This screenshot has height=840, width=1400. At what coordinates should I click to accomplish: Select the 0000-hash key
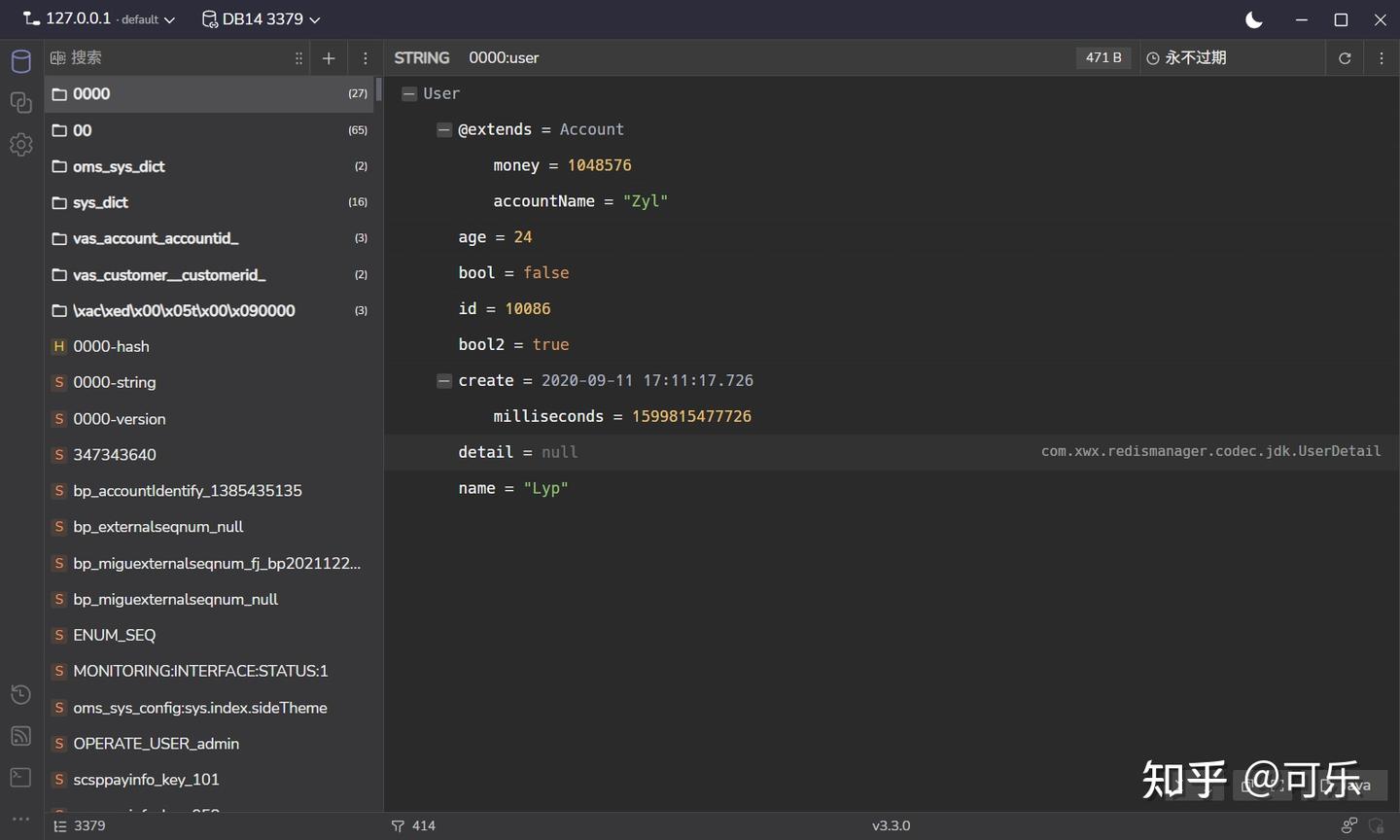210,347
